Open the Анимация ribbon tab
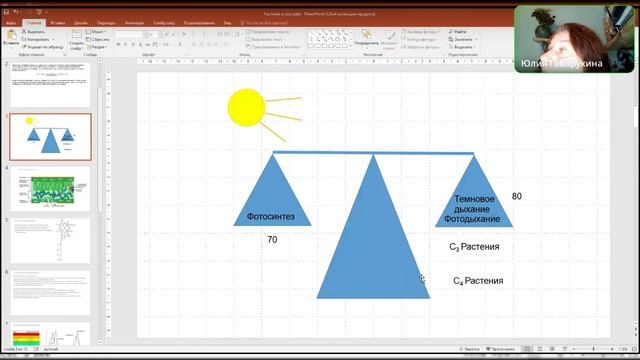The image size is (640, 360). point(134,23)
